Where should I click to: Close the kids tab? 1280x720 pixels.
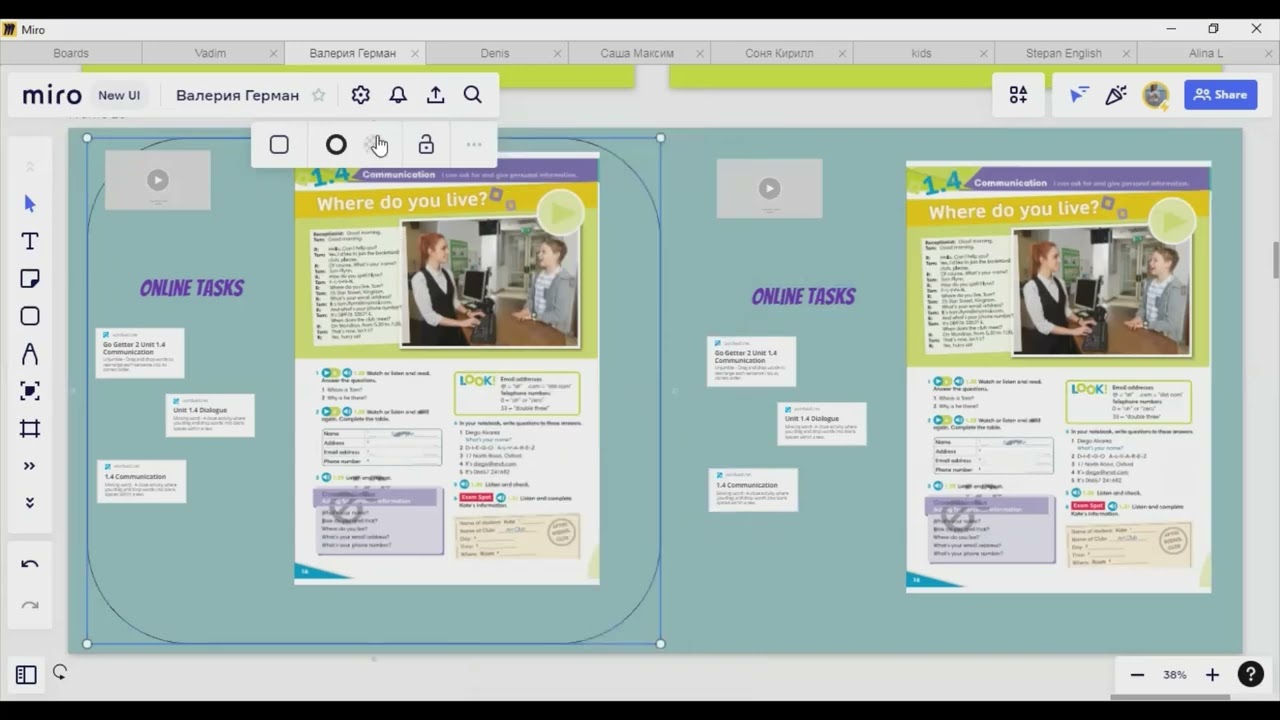(985, 54)
